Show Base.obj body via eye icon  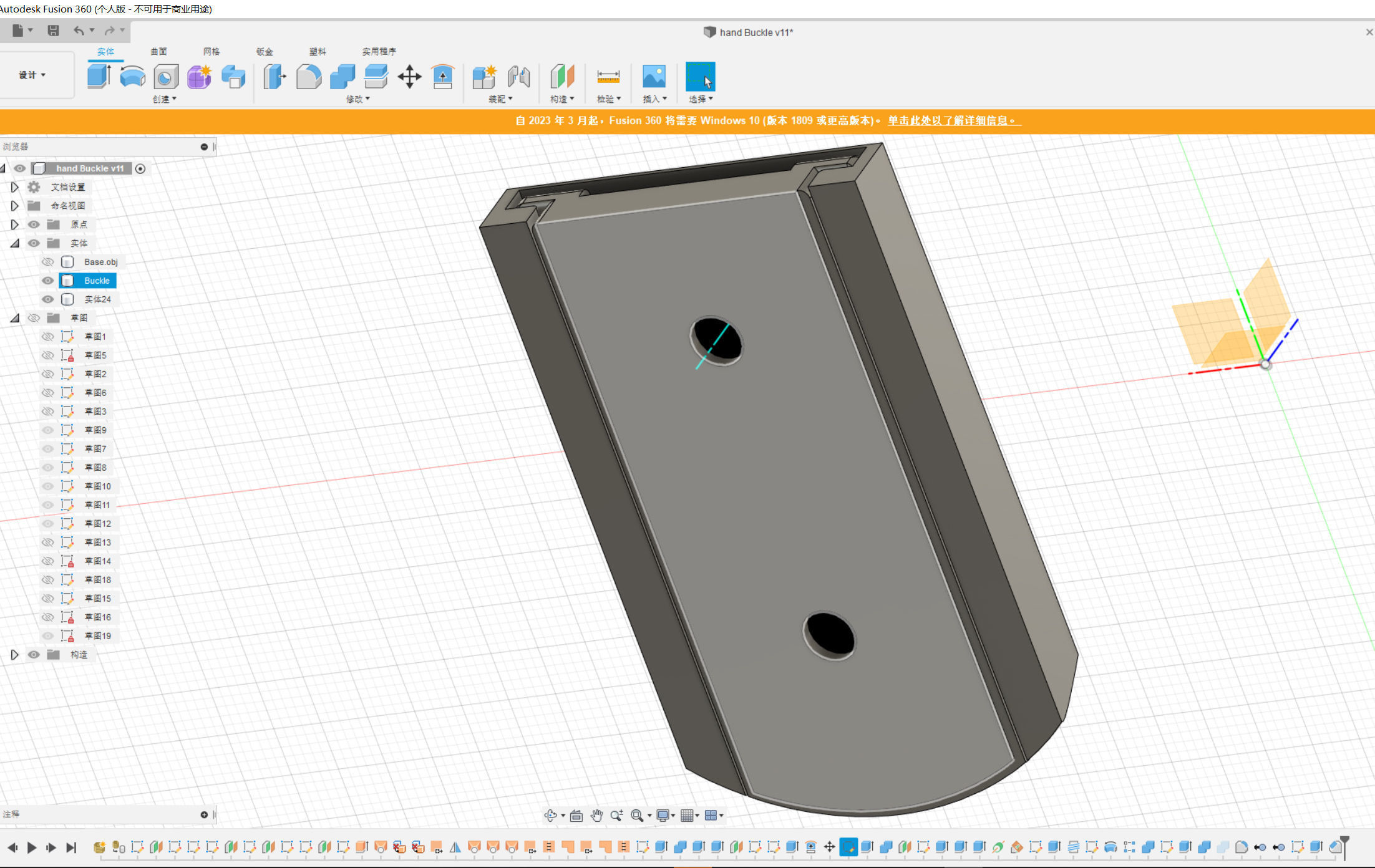tap(47, 262)
